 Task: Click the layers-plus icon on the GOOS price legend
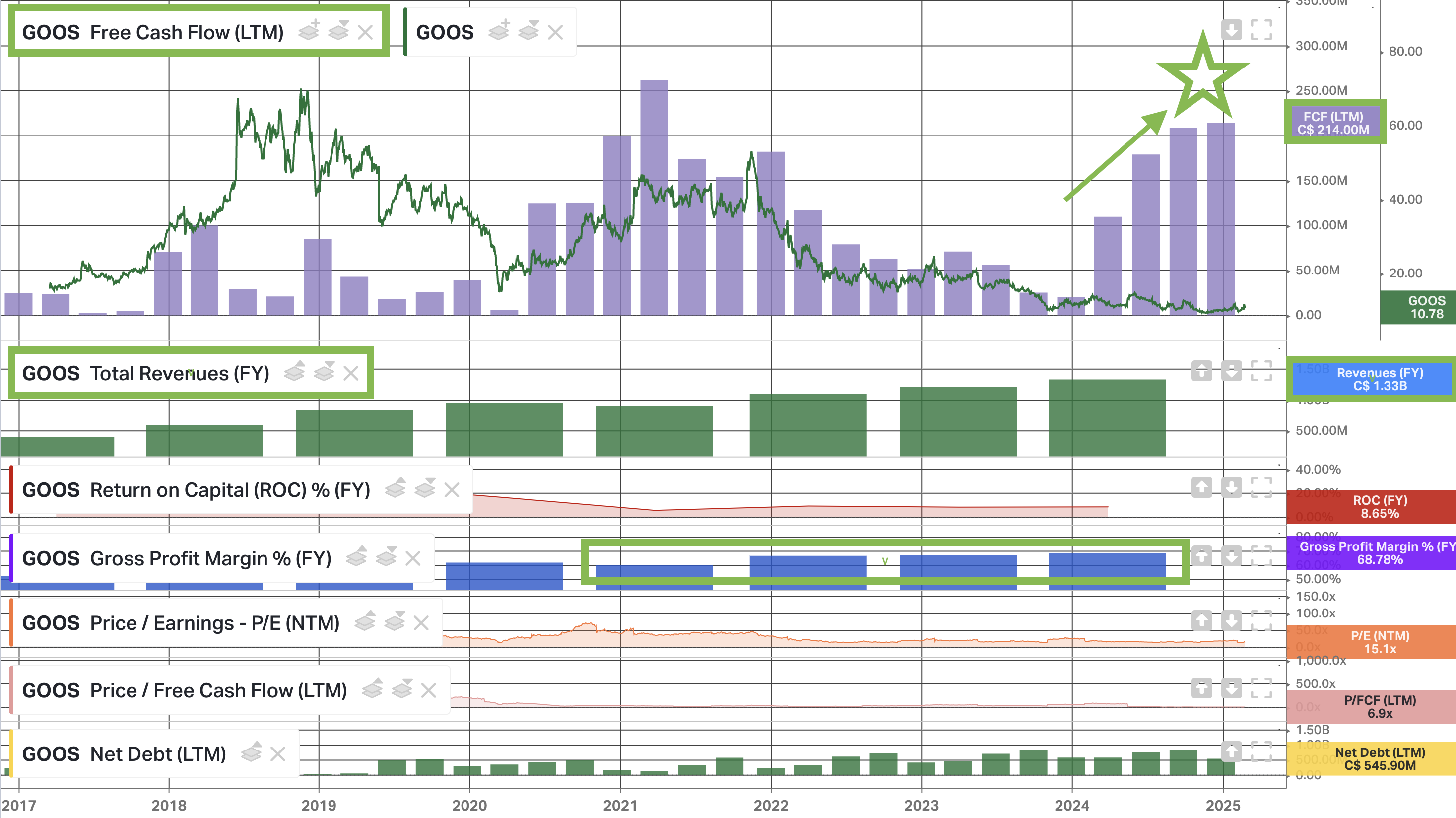[x=499, y=31]
